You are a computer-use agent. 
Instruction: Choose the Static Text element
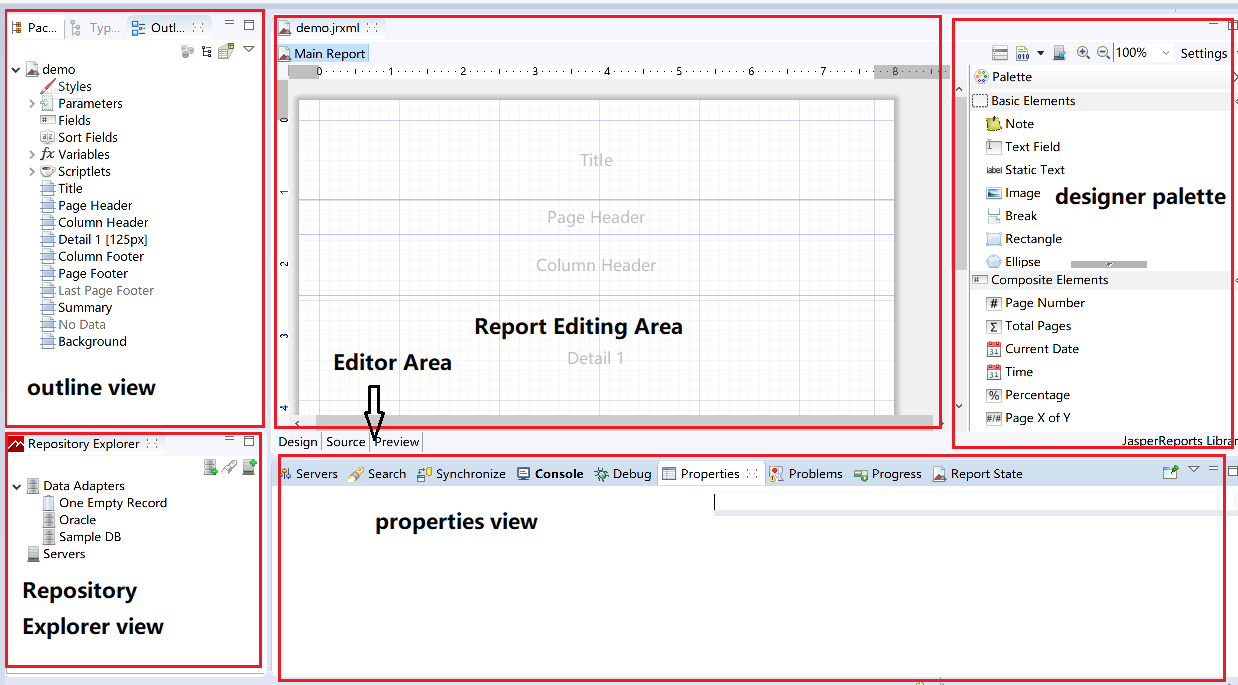tap(1025, 170)
